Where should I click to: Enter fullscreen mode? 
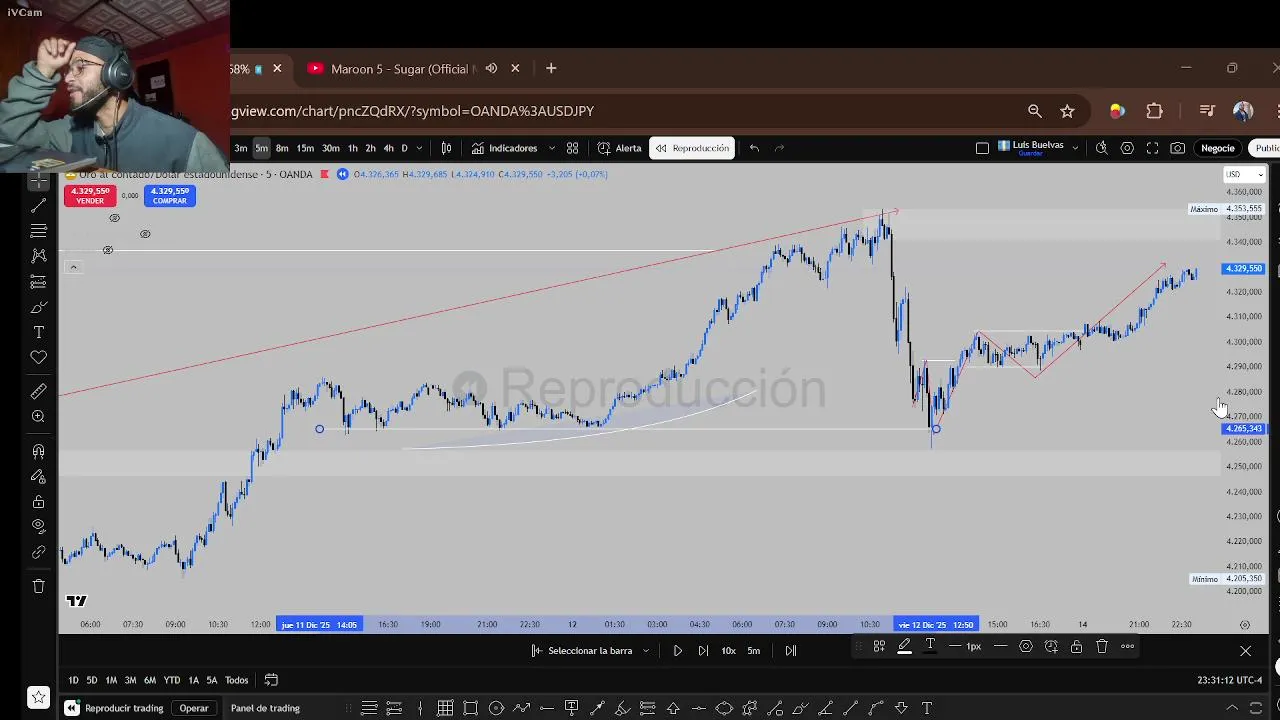pyautogui.click(x=1152, y=148)
